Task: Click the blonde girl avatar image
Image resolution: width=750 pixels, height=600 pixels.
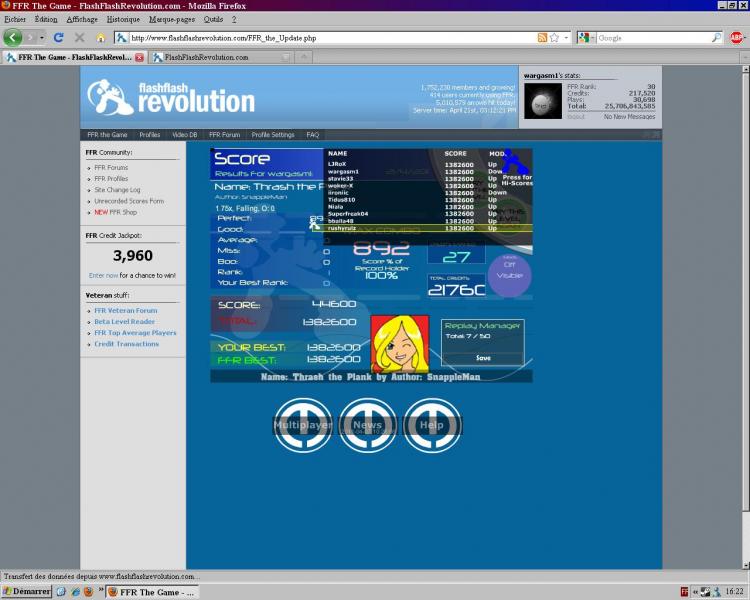Action: 399,343
